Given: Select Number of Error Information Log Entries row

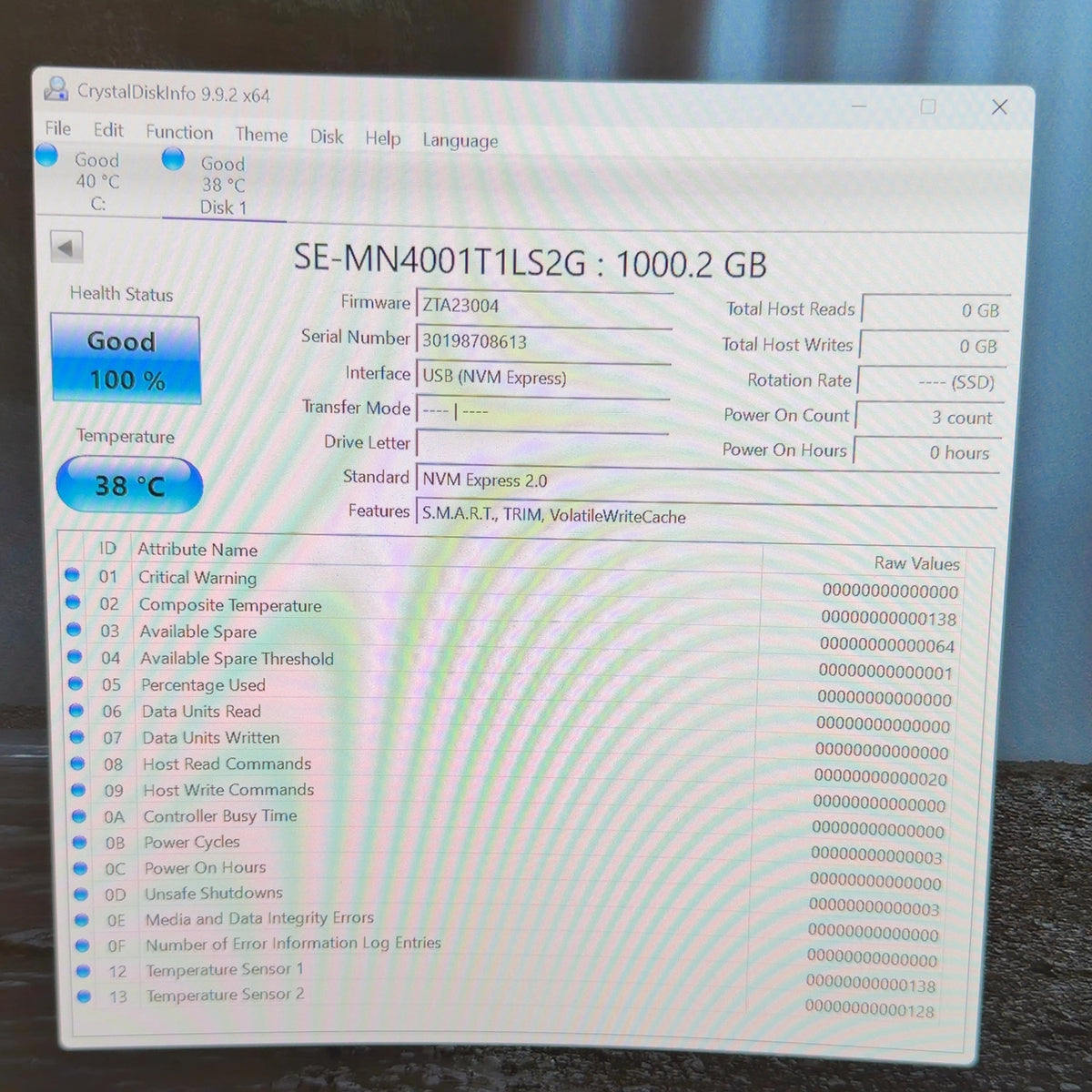Looking at the screenshot, I should 512,950.
